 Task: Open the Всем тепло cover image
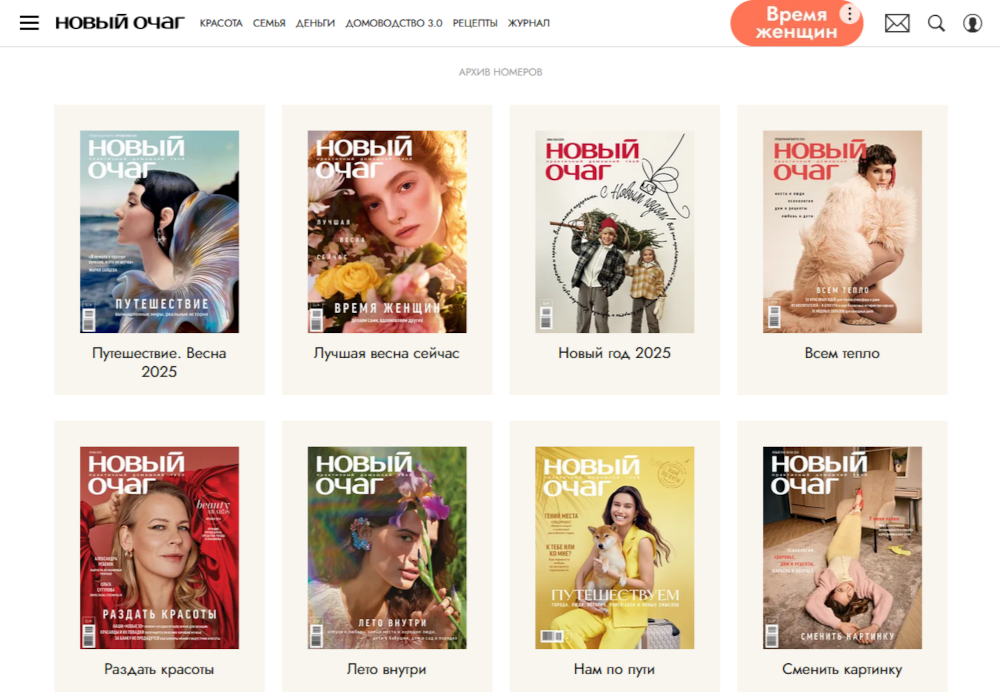click(842, 231)
